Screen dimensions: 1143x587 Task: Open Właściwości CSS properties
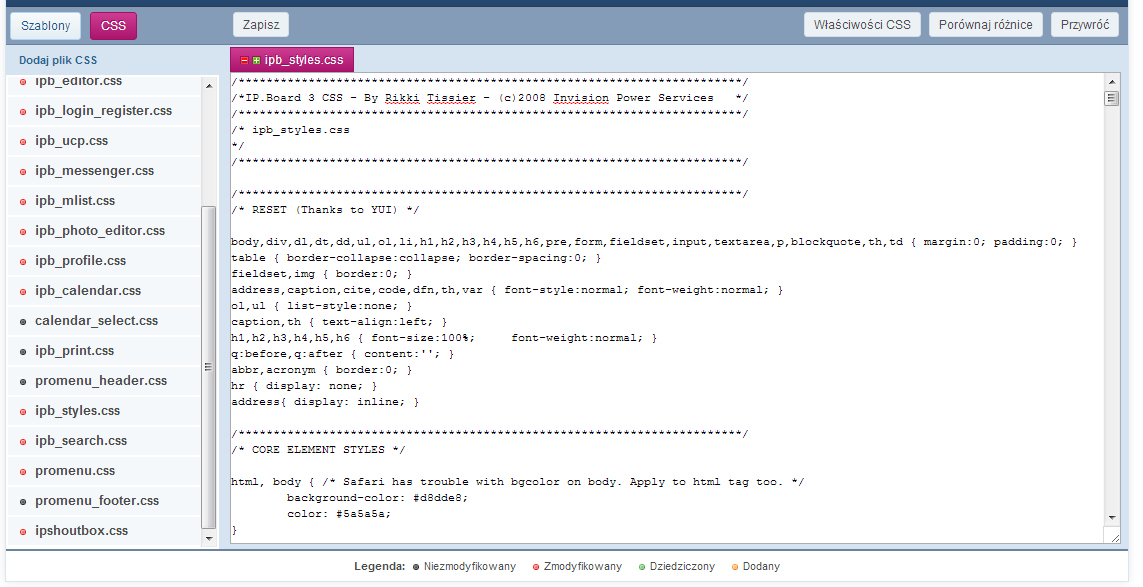tap(862, 24)
